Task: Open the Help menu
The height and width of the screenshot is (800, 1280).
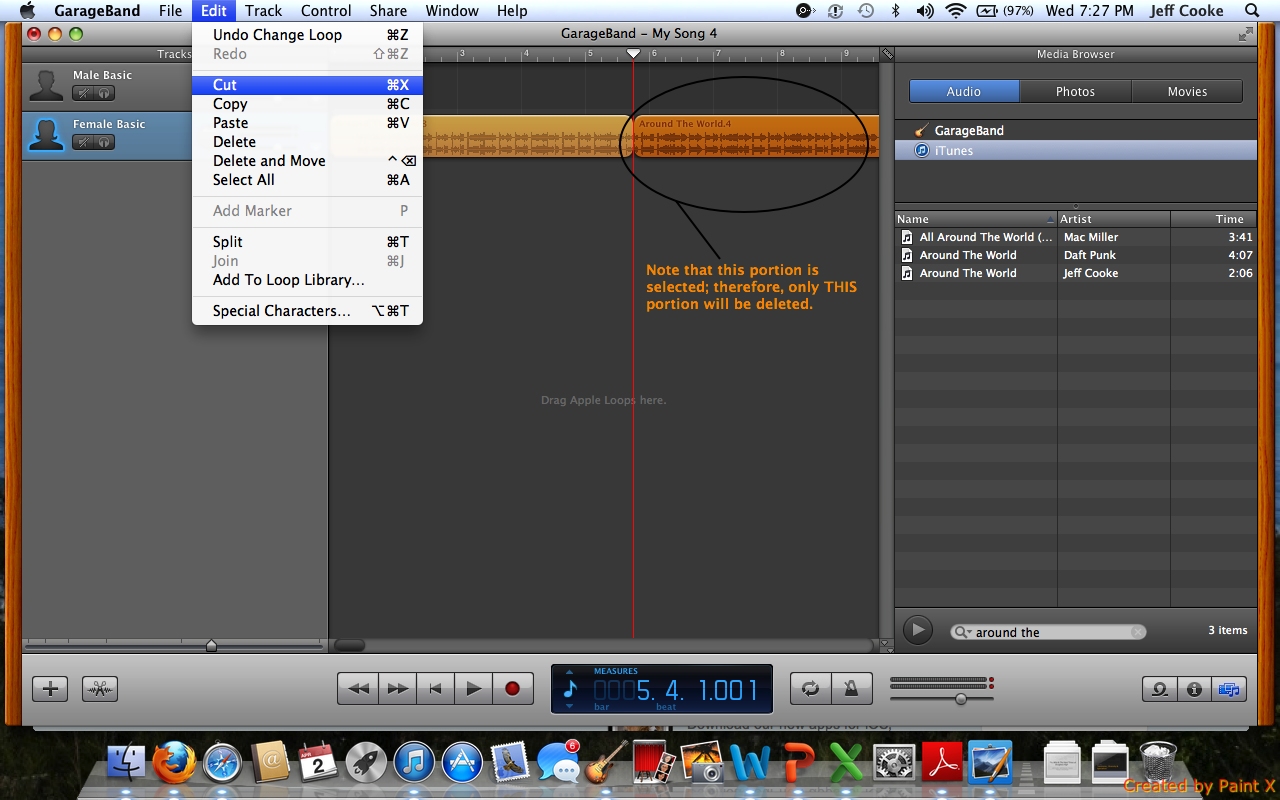Action: click(512, 11)
